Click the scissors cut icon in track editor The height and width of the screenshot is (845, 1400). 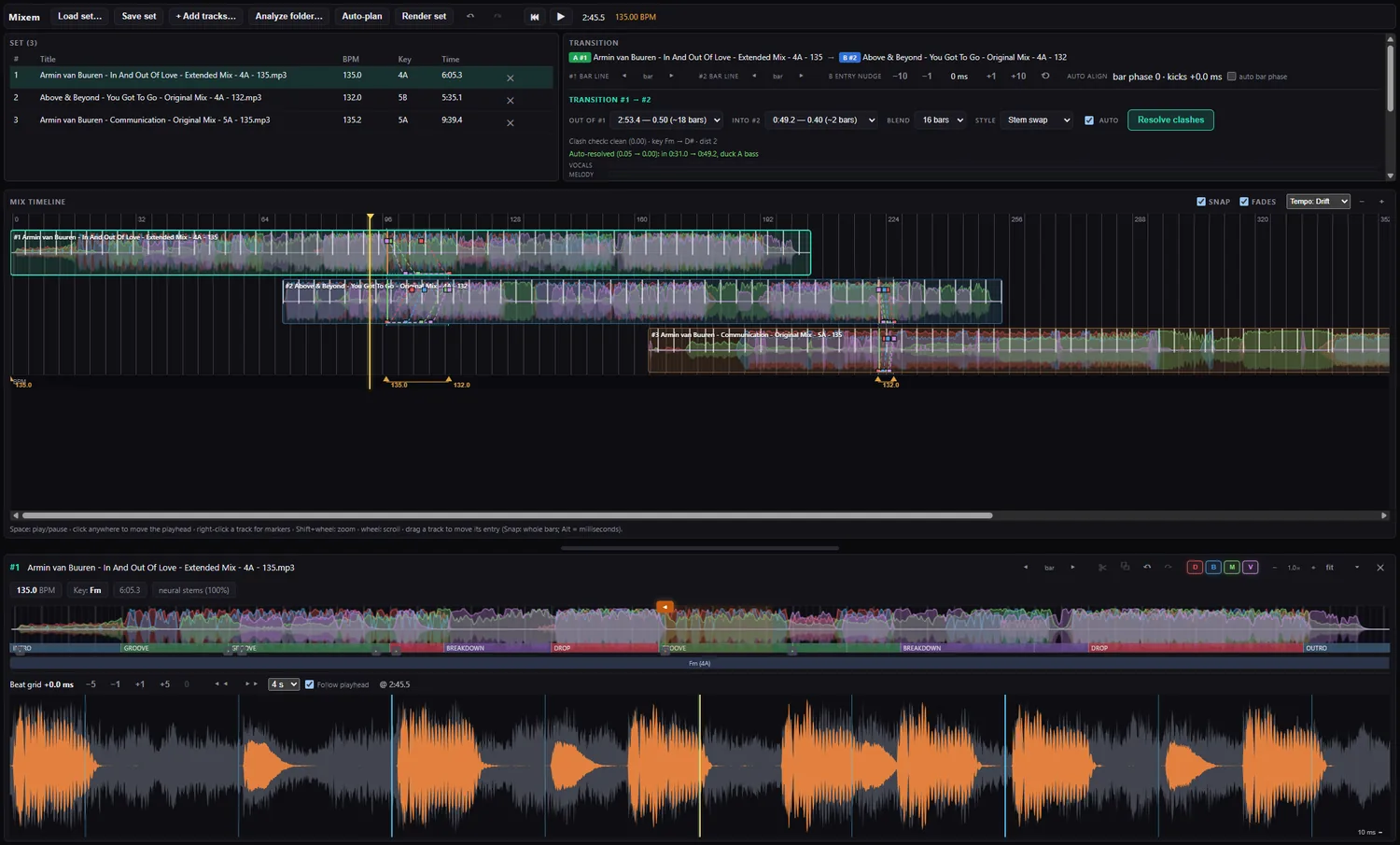coord(1102,567)
